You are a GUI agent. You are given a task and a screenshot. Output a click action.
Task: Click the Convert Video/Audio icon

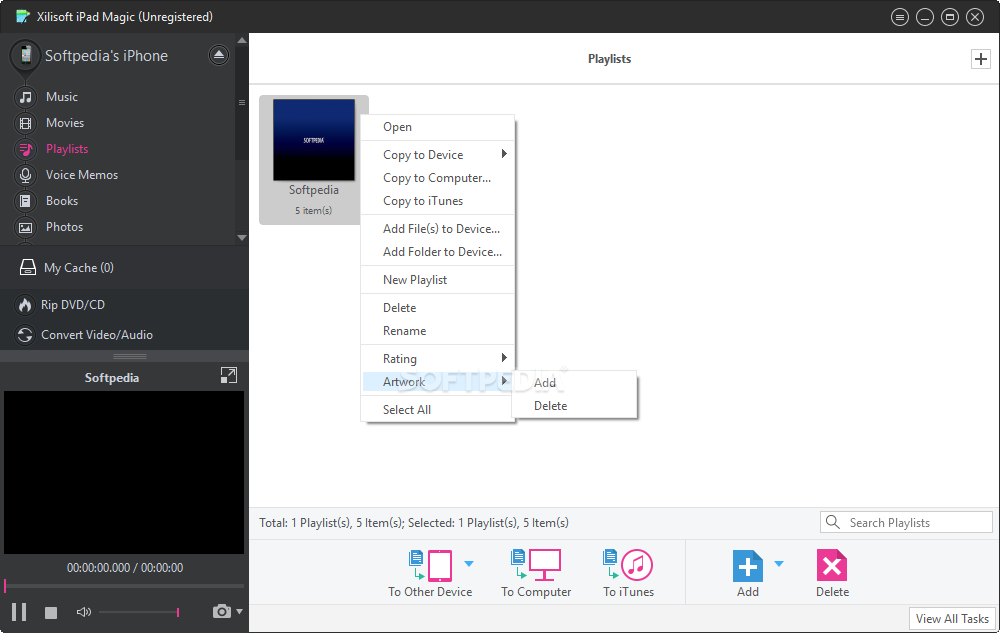25,335
